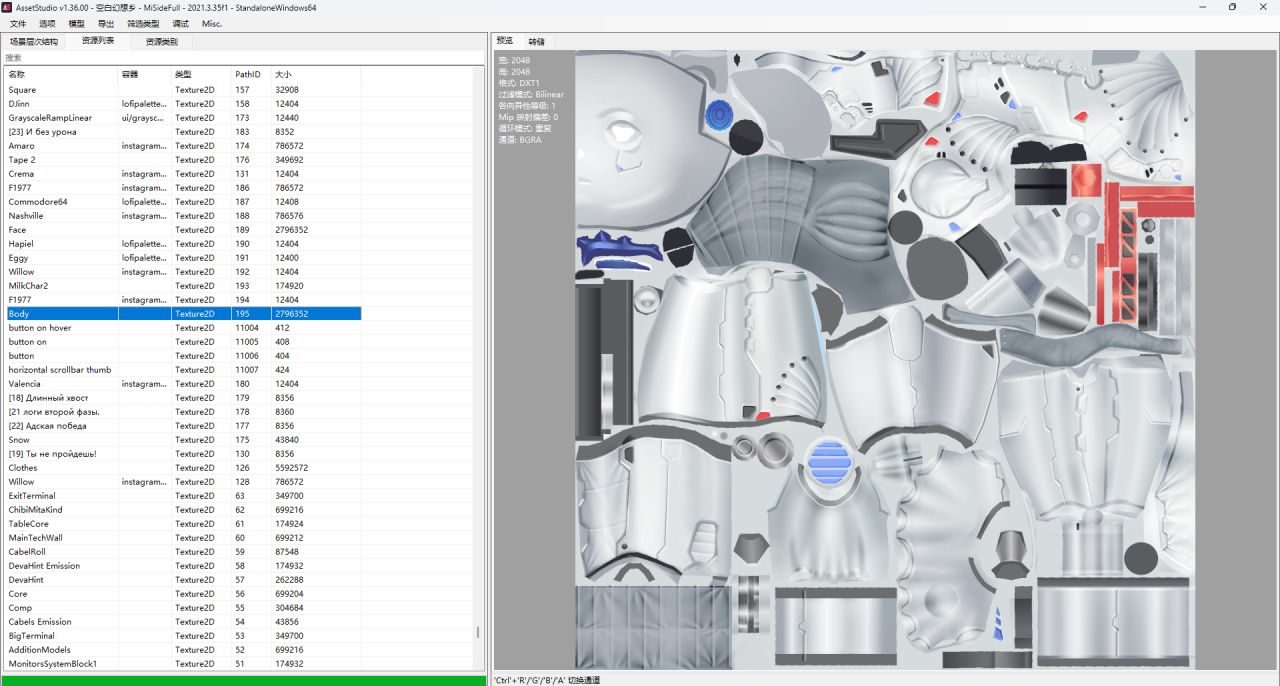Switch to the 场景层次结构 tab
1280x686 pixels.
34,42
